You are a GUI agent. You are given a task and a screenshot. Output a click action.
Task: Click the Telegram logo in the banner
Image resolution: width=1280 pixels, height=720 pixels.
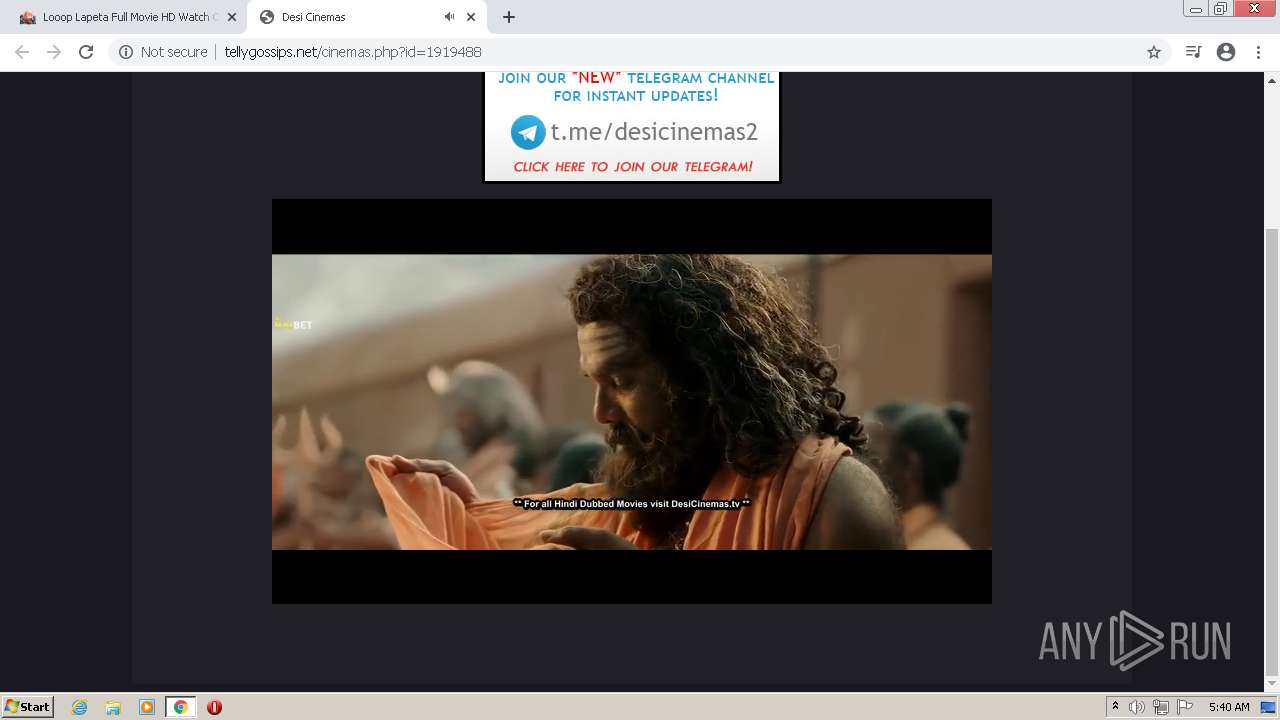[528, 132]
